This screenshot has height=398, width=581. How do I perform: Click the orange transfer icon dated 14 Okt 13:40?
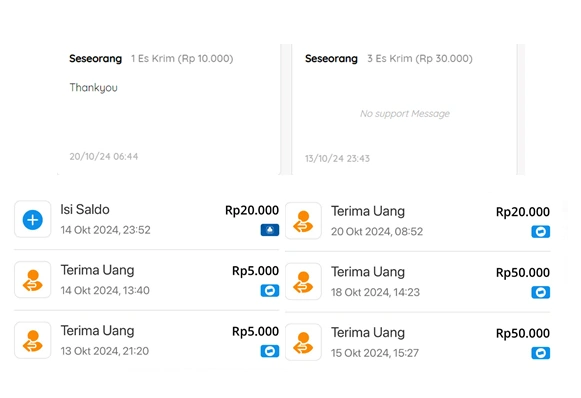pyautogui.click(x=33, y=280)
